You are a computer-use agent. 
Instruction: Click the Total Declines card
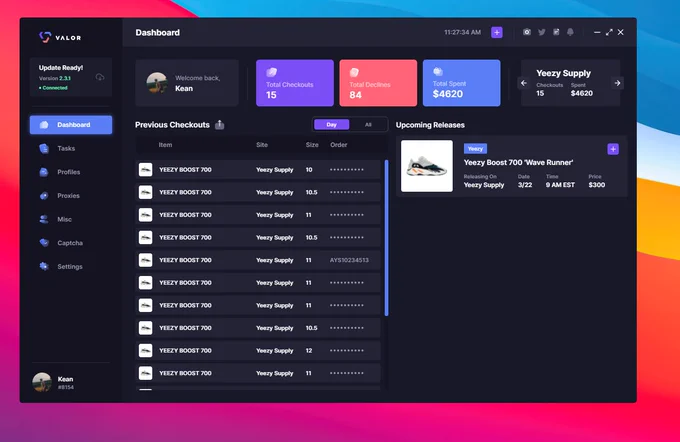point(378,83)
